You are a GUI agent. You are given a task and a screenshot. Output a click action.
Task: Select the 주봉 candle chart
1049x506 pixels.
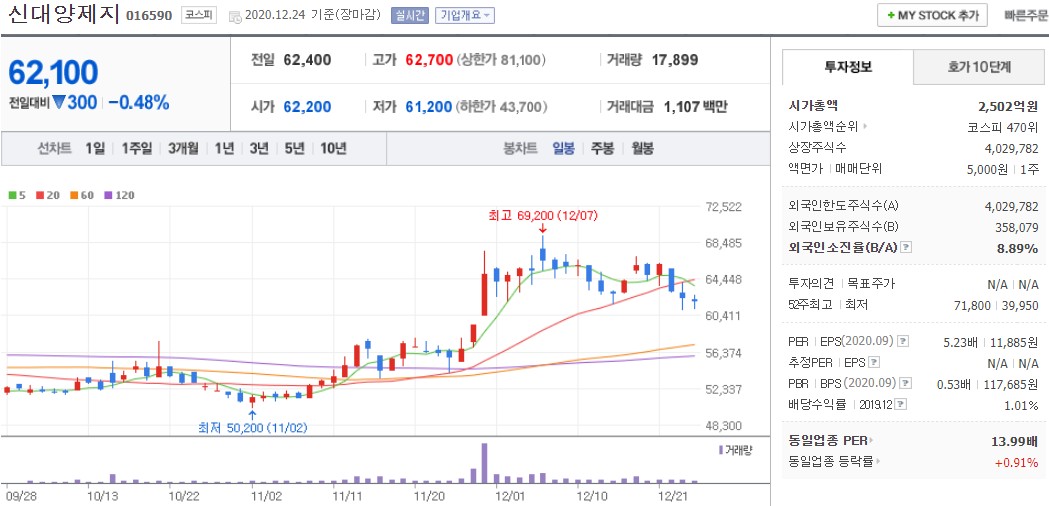(602, 149)
